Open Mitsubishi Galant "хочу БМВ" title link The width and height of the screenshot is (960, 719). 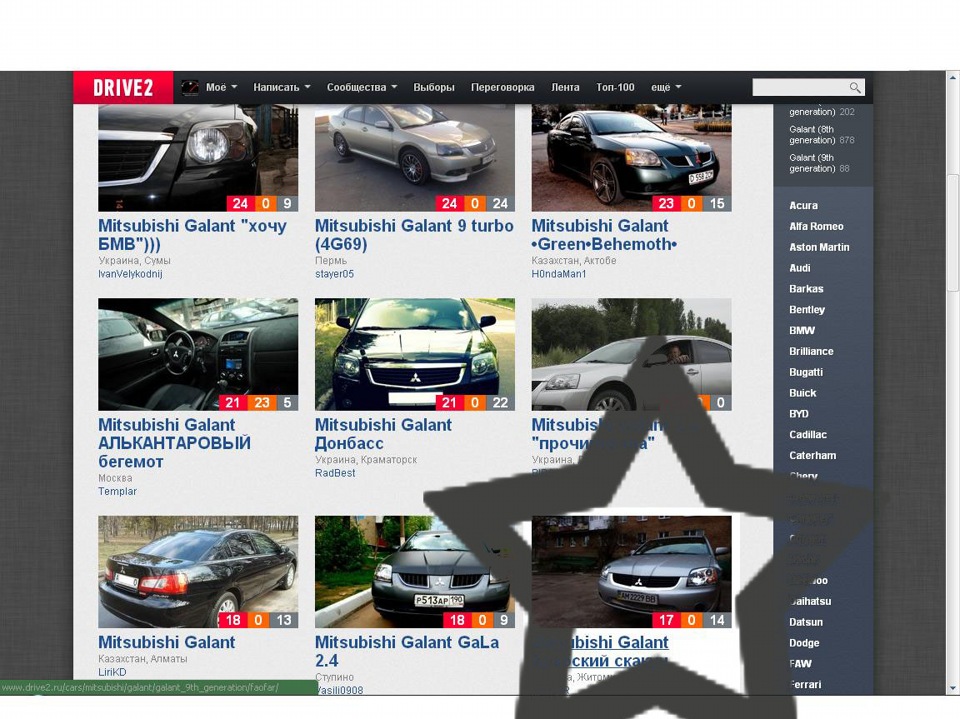[x=192, y=235]
